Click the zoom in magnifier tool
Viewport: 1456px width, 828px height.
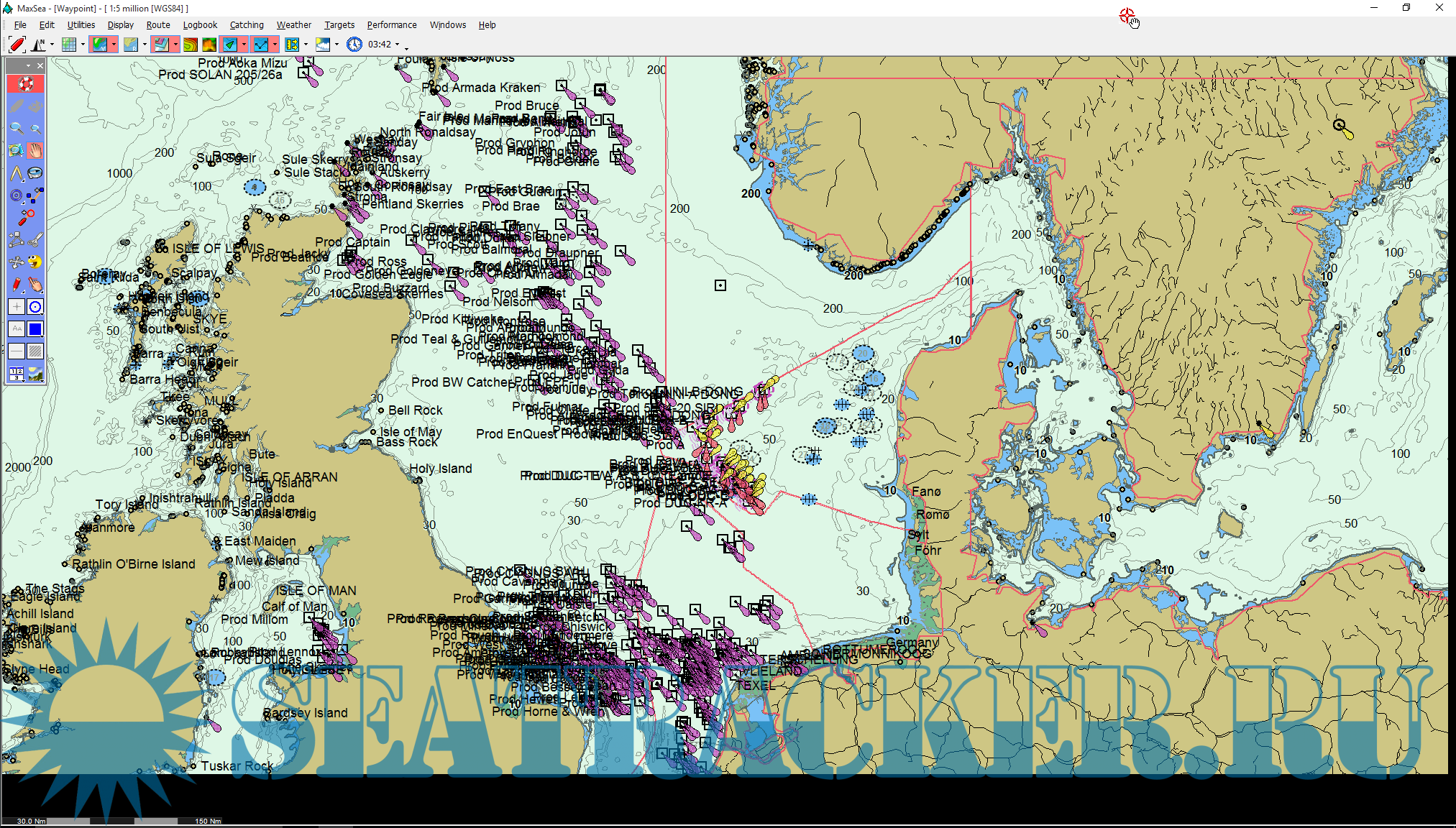click(17, 128)
